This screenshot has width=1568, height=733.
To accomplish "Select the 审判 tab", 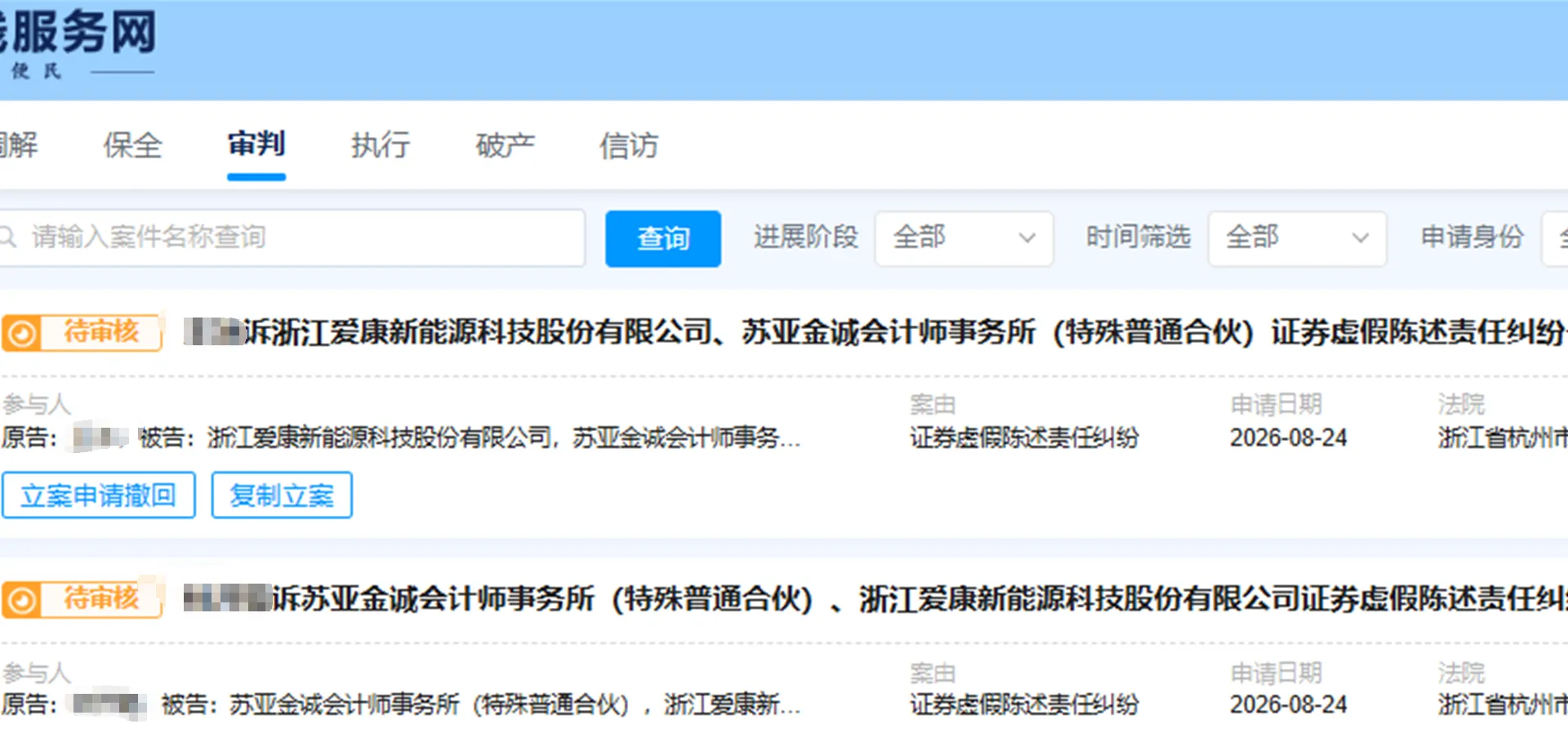I will [256, 144].
